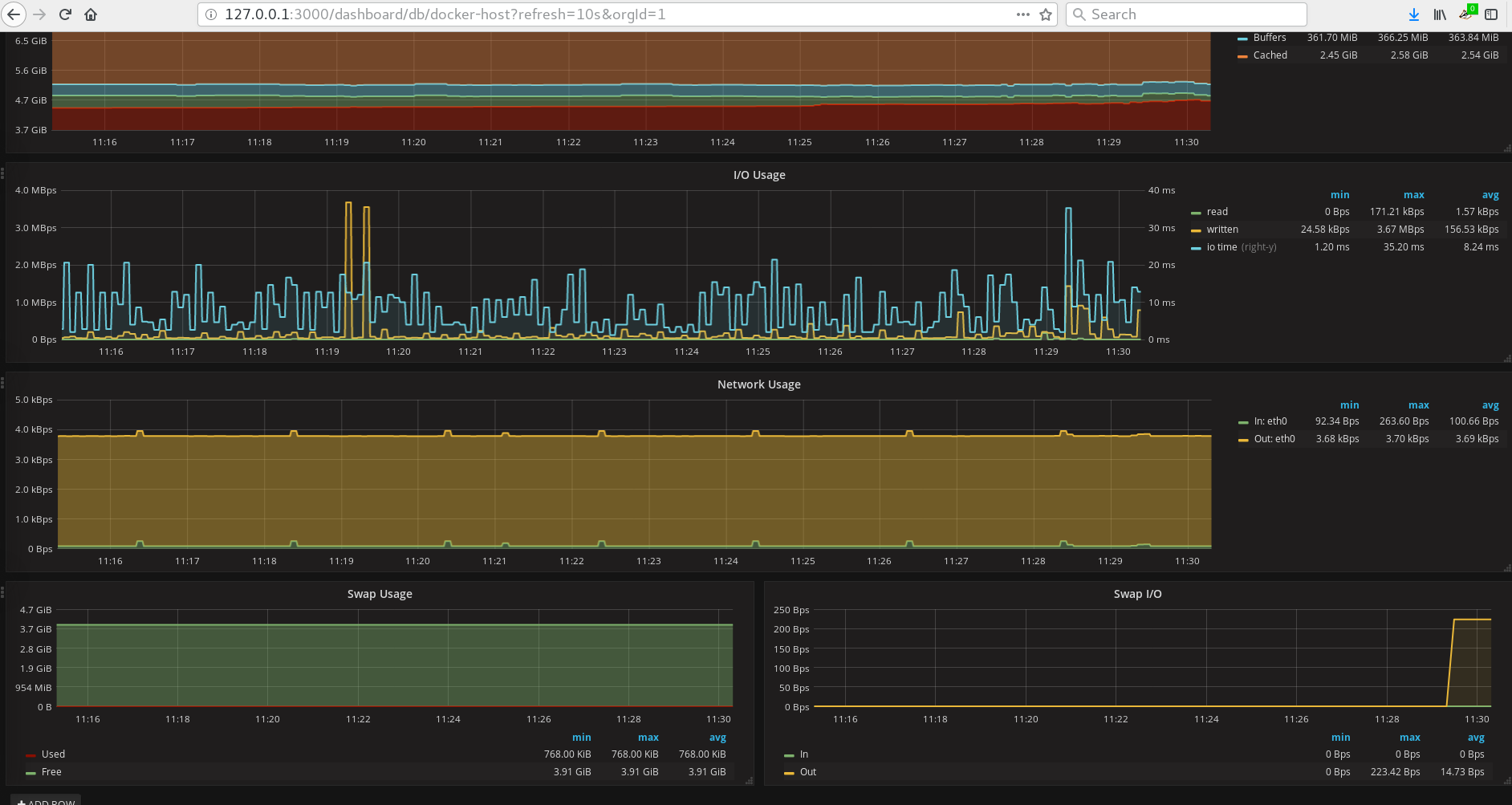Go to browser home page
The height and width of the screenshot is (805, 1512).
tap(91, 14)
